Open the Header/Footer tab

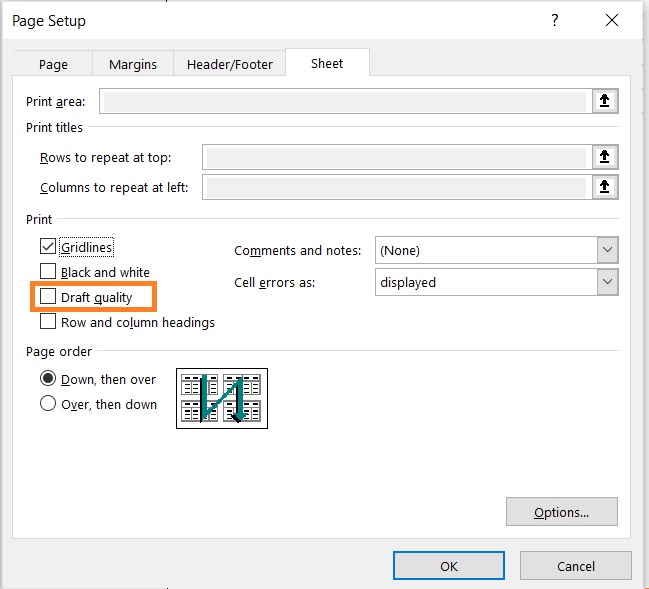point(230,64)
